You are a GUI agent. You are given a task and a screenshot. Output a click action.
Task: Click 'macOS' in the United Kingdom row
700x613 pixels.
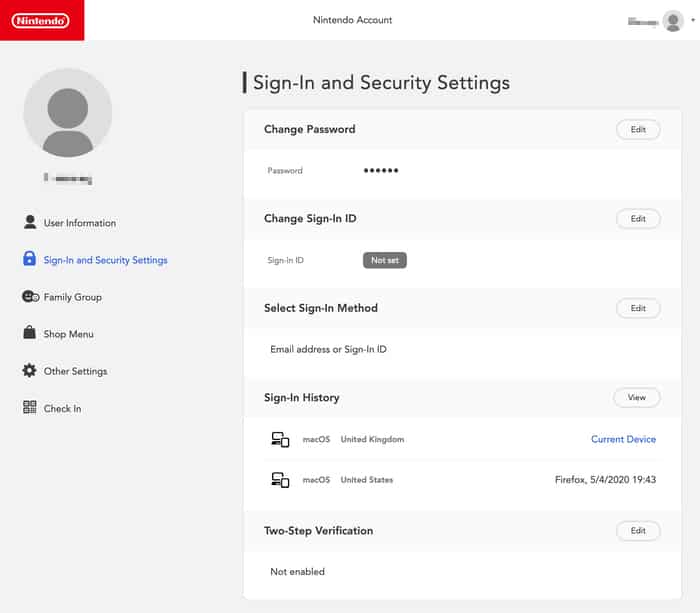pyautogui.click(x=316, y=439)
